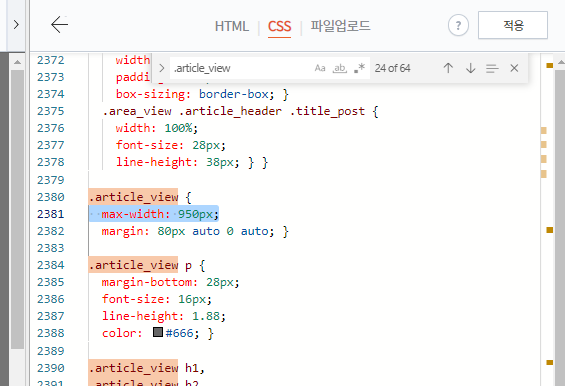The image size is (565, 386).
Task: Click the #666 color swatch on line 2388
Action: click(158, 332)
